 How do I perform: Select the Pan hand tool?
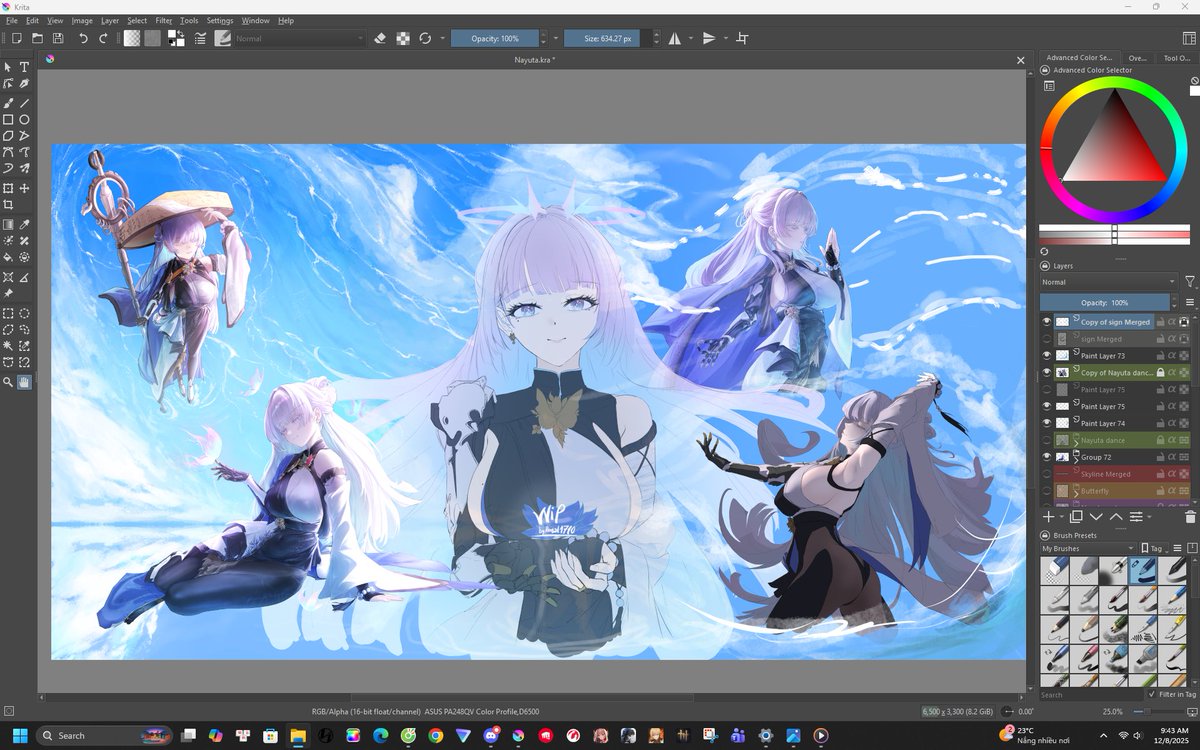tap(24, 382)
